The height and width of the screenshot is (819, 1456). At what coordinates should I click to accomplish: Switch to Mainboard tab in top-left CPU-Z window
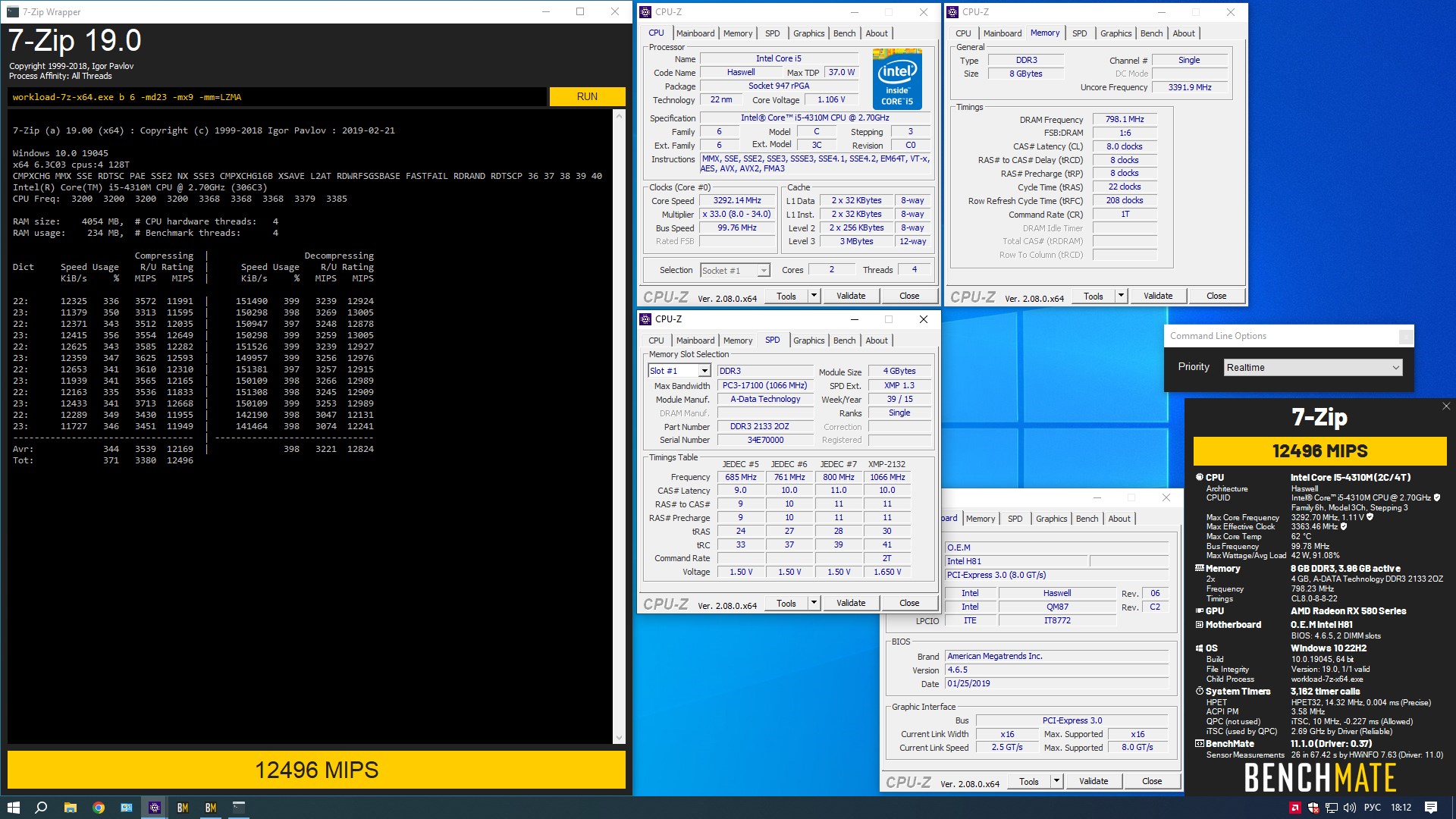(x=695, y=33)
